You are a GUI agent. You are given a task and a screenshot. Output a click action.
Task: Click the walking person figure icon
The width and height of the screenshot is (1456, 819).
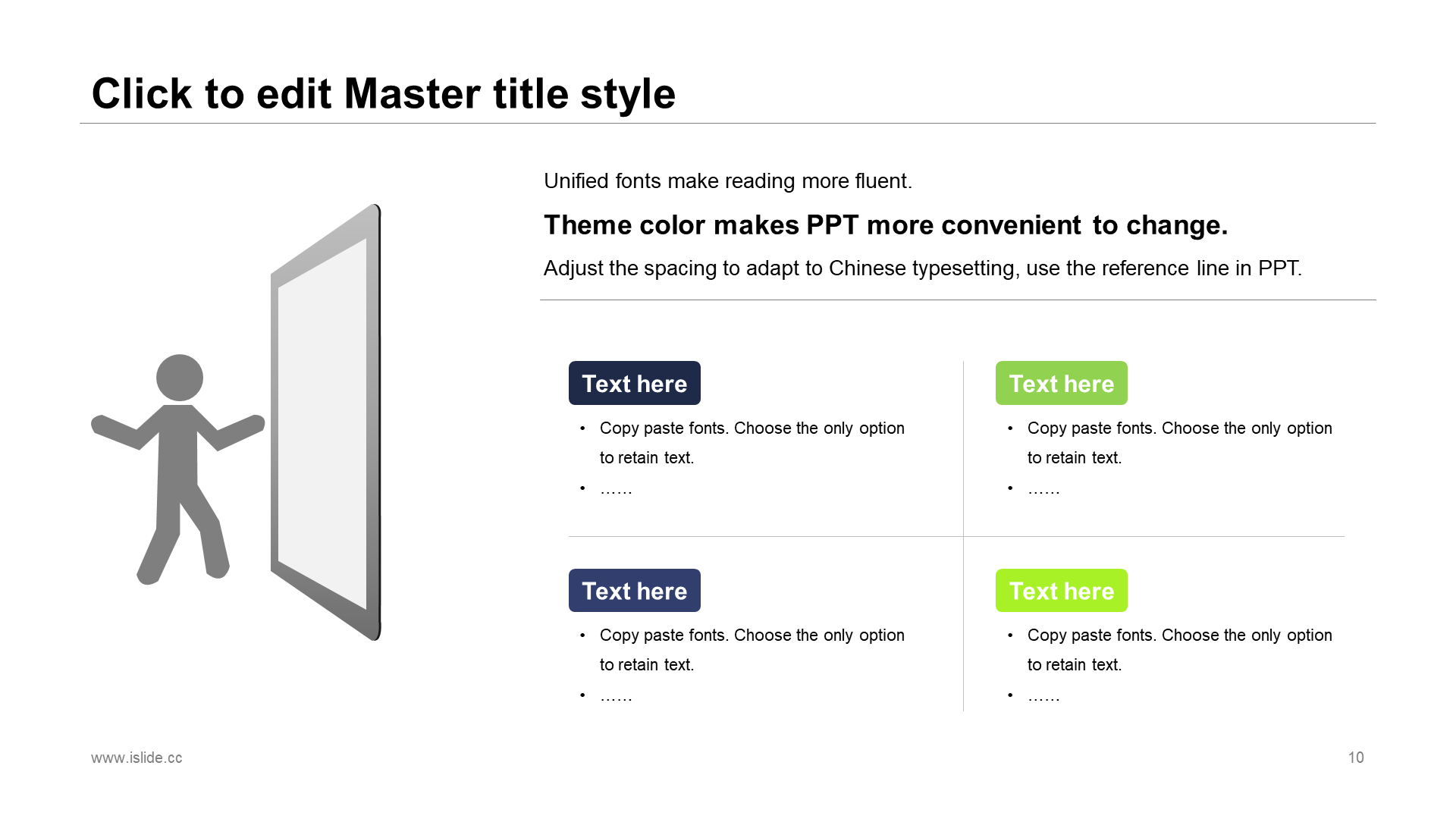pyautogui.click(x=178, y=469)
